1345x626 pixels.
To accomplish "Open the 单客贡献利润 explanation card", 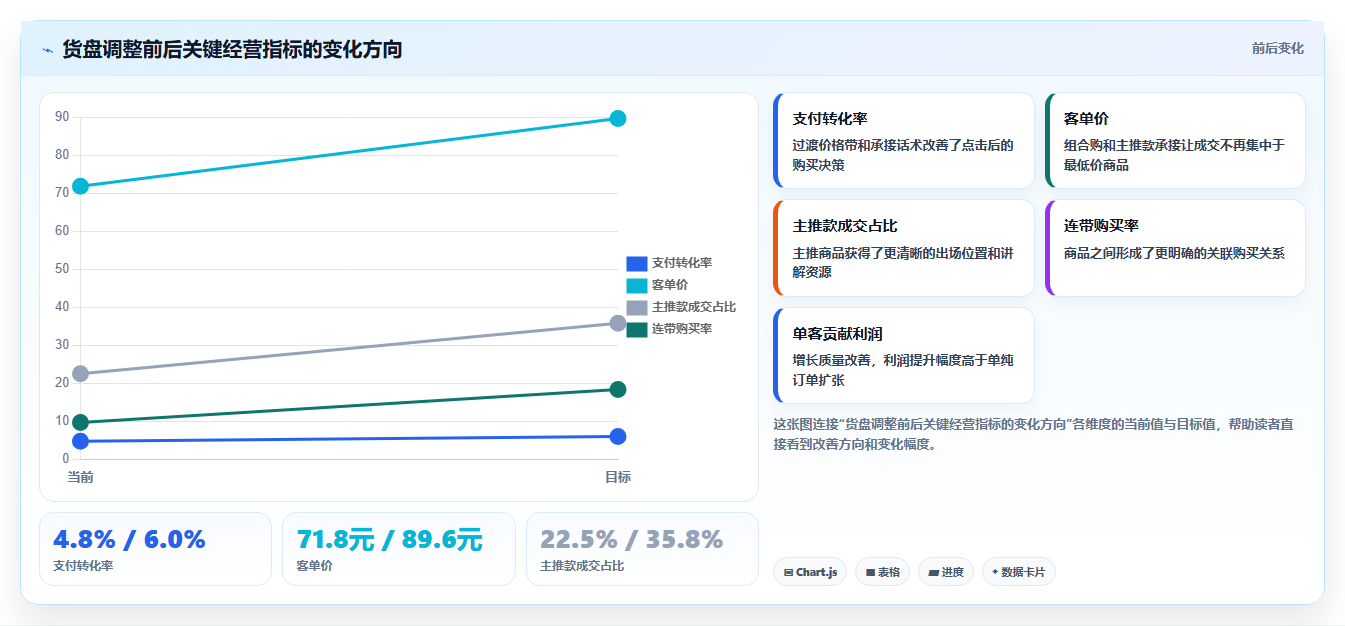I will 904,355.
